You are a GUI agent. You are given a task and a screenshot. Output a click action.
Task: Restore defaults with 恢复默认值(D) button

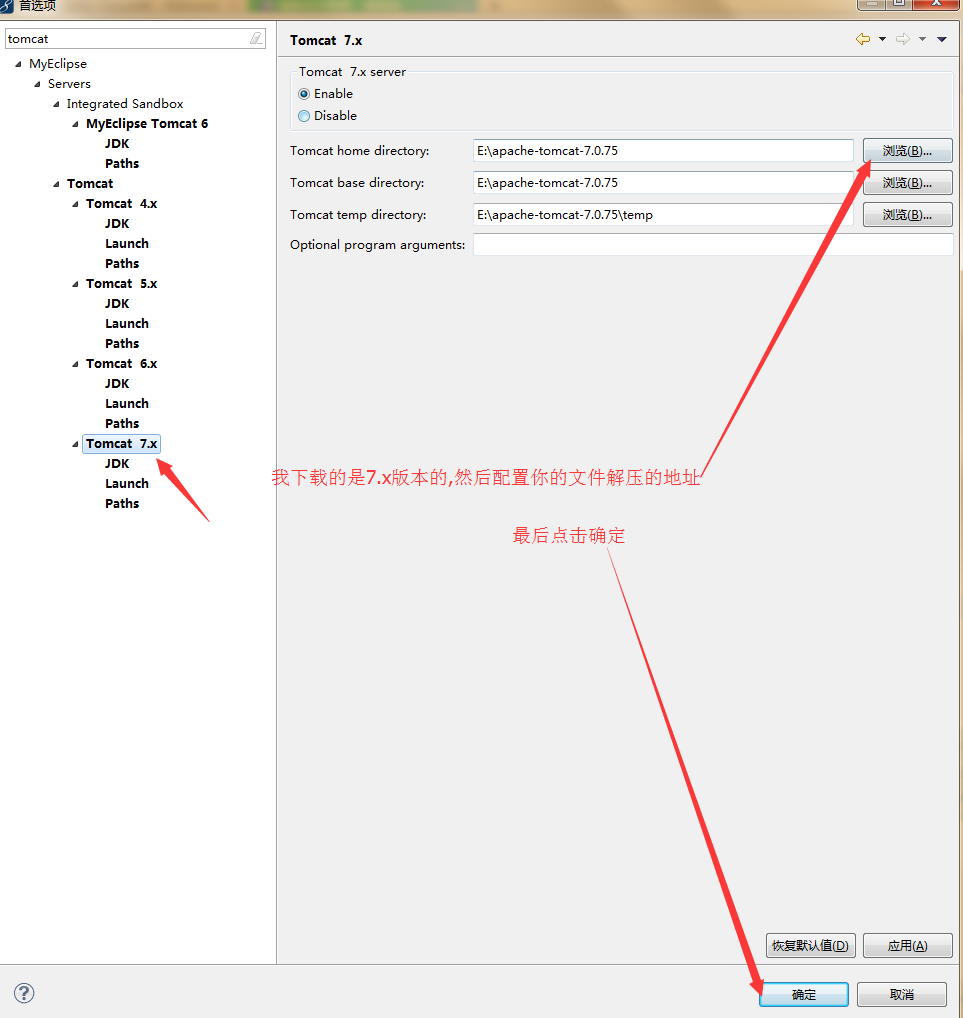810,946
